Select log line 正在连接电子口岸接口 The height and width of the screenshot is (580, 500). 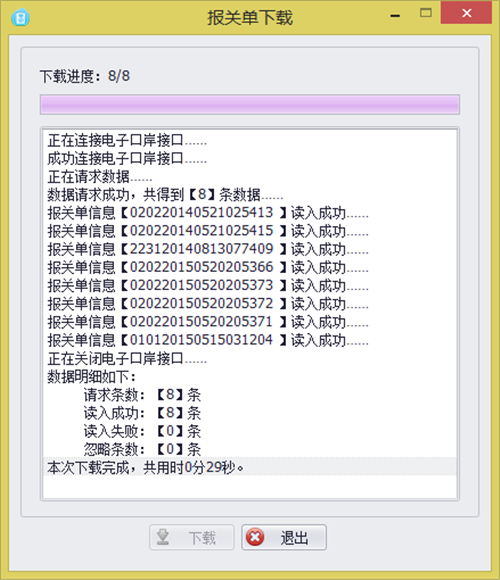pos(127,141)
